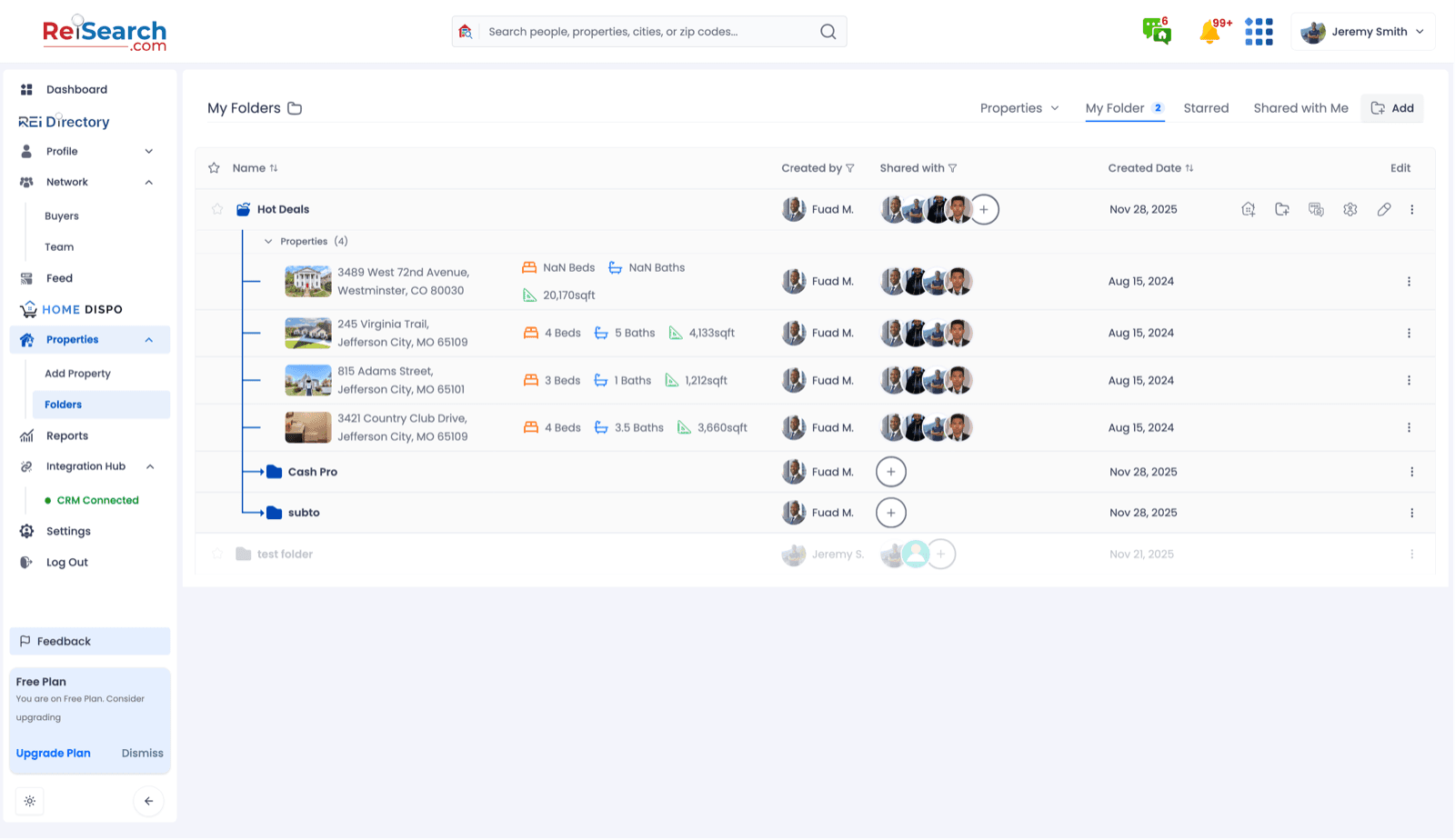
Task: Toggle light/dark theme sun icon
Action: click(30, 801)
